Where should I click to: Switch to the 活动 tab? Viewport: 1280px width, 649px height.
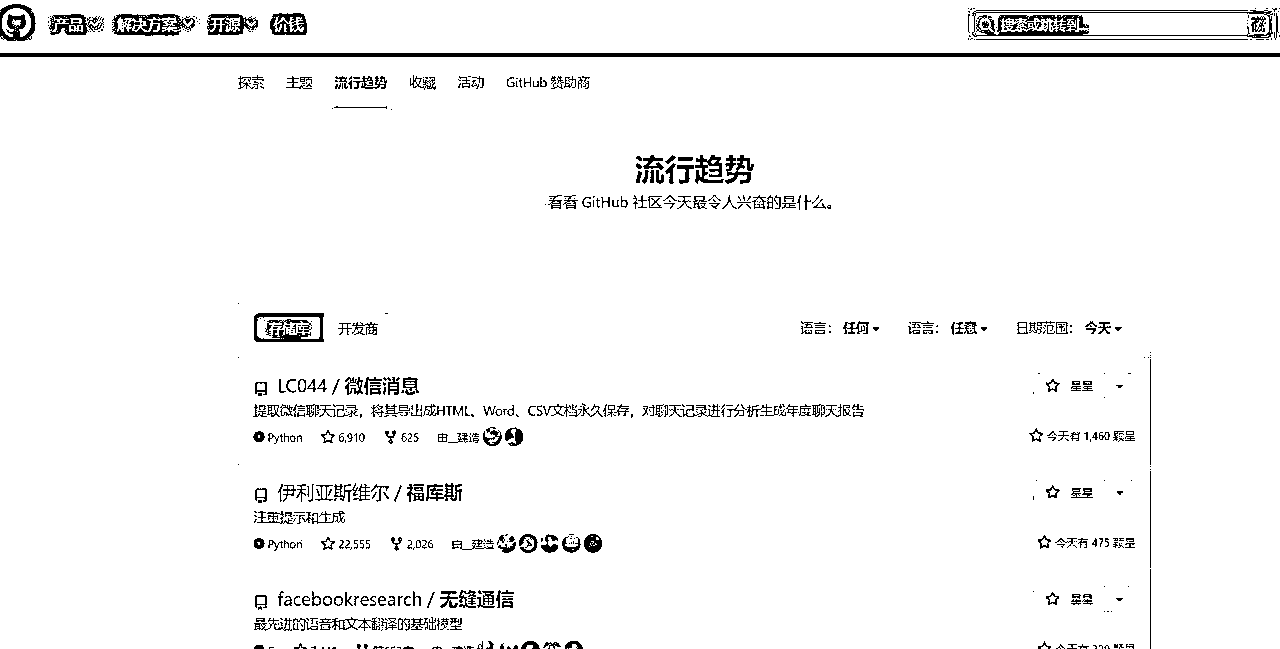point(471,83)
